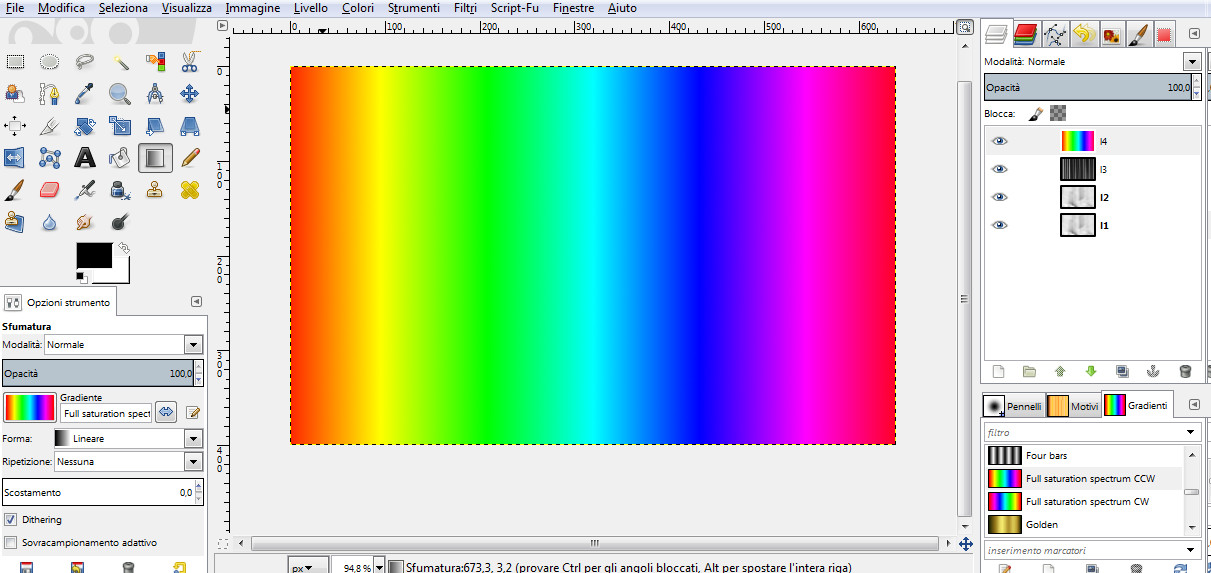The width and height of the screenshot is (1211, 573).
Task: Create a new layer button
Action: click(998, 372)
